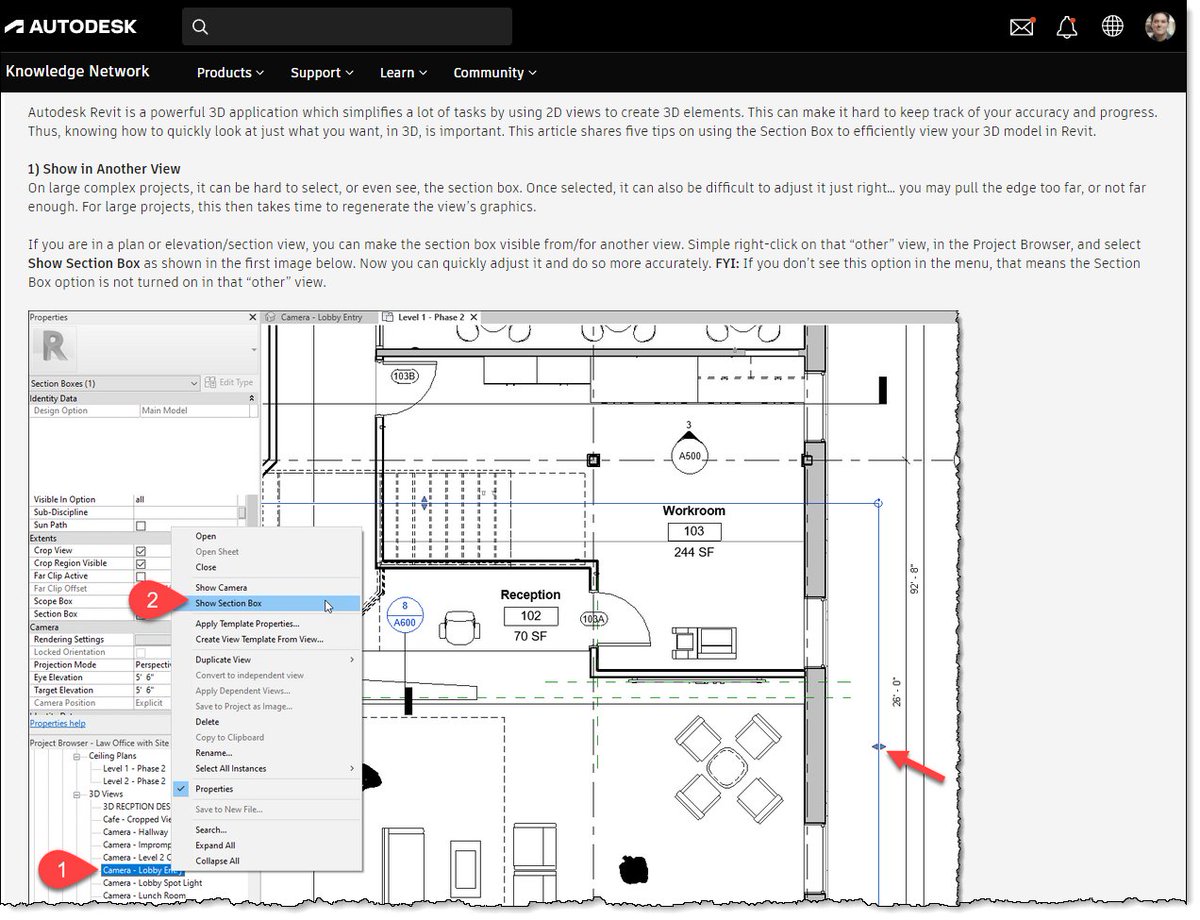
Task: Choose Show Camera in context menu
Action: tap(221, 588)
